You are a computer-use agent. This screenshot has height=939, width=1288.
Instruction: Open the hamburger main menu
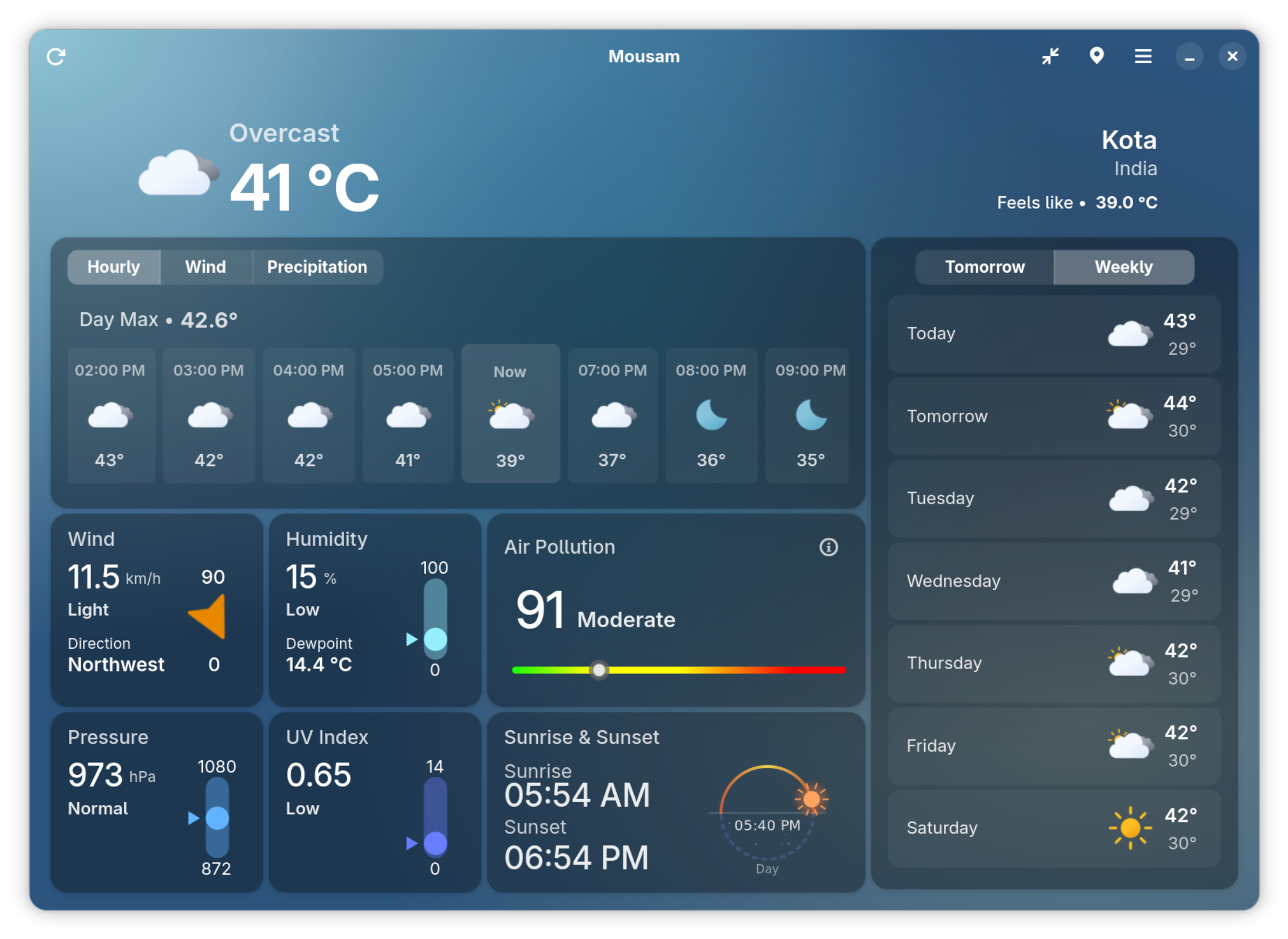pyautogui.click(x=1142, y=56)
